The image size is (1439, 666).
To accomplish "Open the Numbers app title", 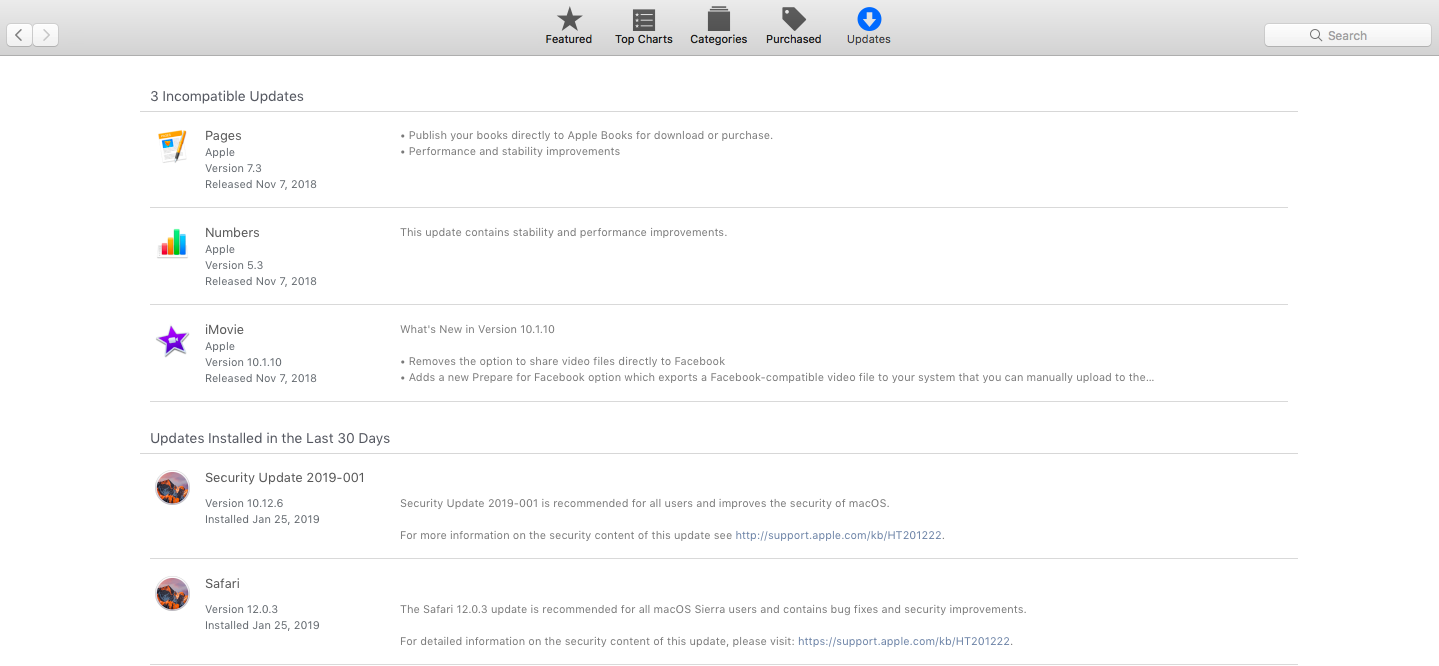I will pyautogui.click(x=232, y=233).
